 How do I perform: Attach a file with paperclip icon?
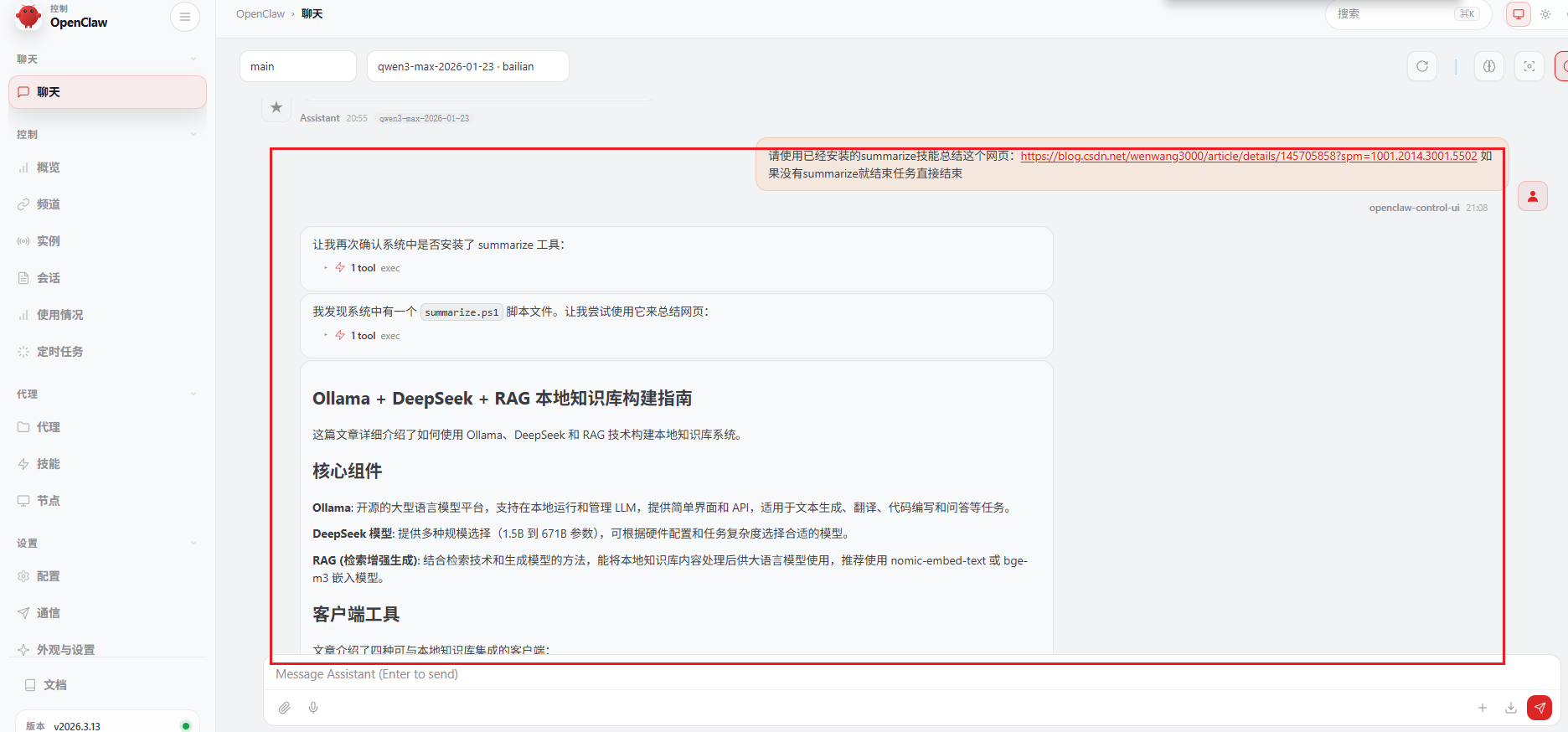point(285,708)
